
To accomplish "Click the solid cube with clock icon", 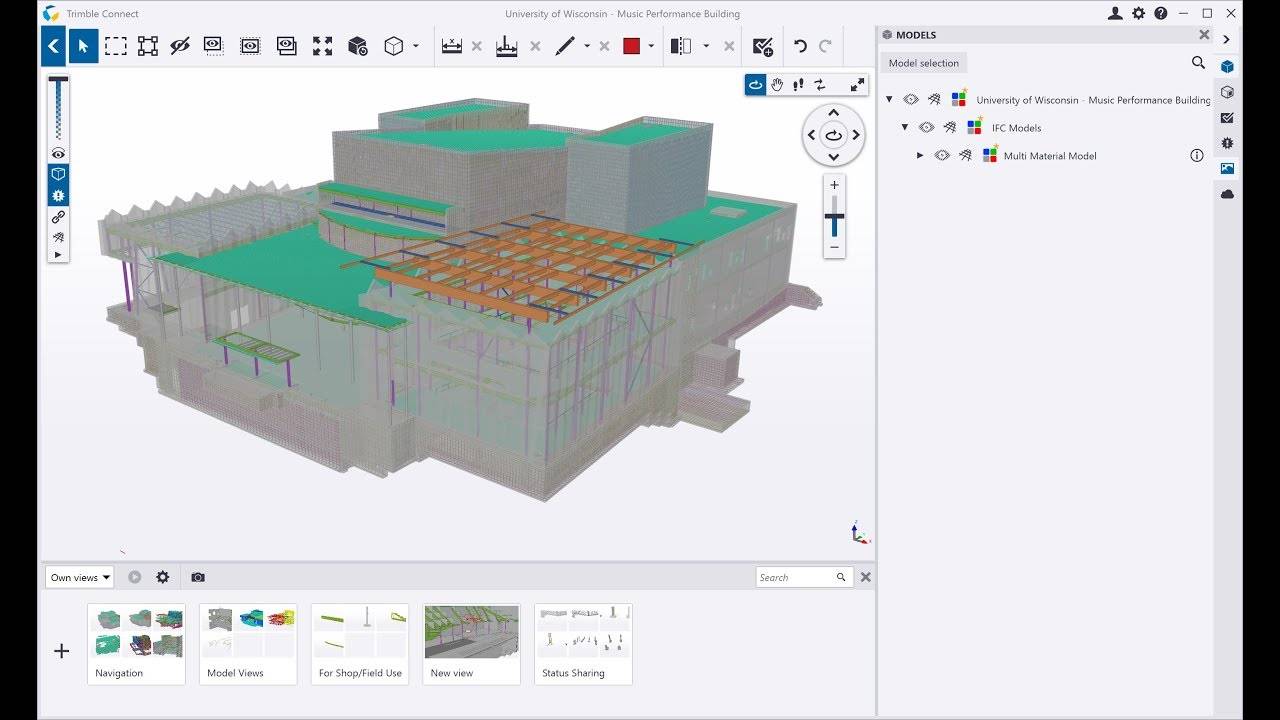I will [357, 46].
